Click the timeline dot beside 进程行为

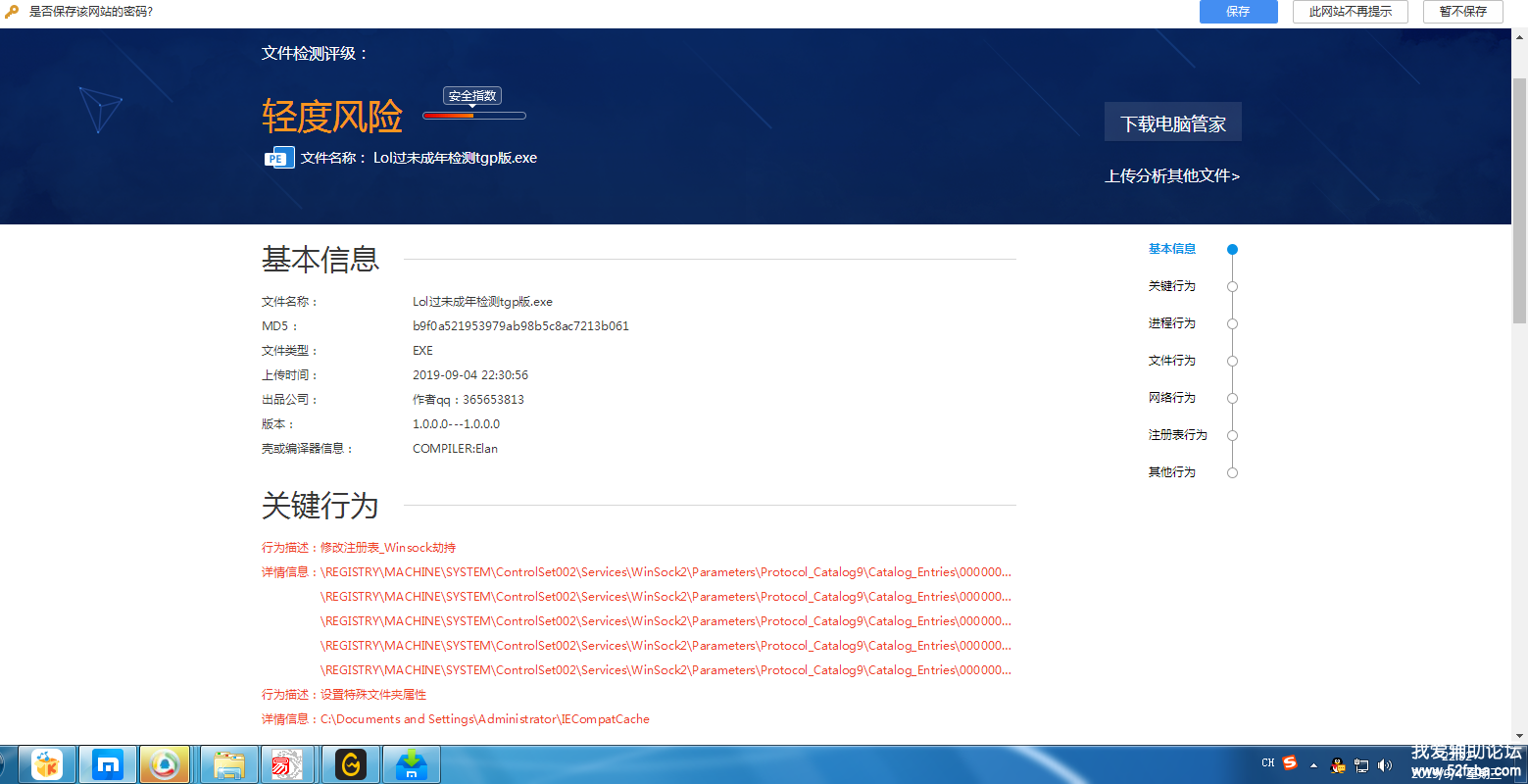click(x=1233, y=324)
